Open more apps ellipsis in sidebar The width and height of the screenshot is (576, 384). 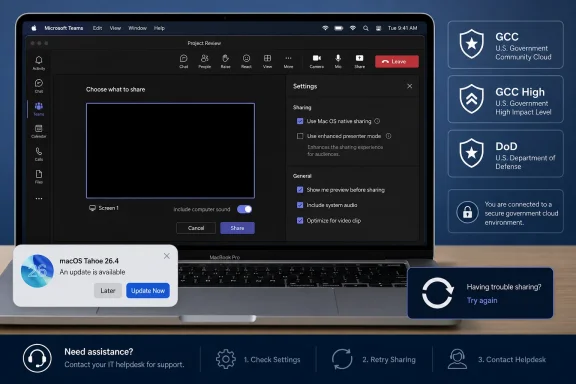39,198
